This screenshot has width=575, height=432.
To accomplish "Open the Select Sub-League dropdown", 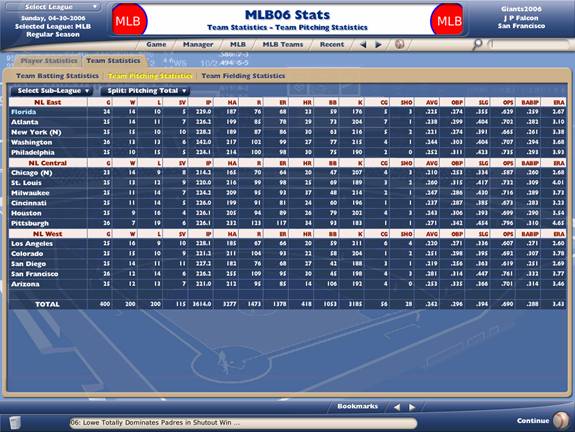I will click(52, 91).
